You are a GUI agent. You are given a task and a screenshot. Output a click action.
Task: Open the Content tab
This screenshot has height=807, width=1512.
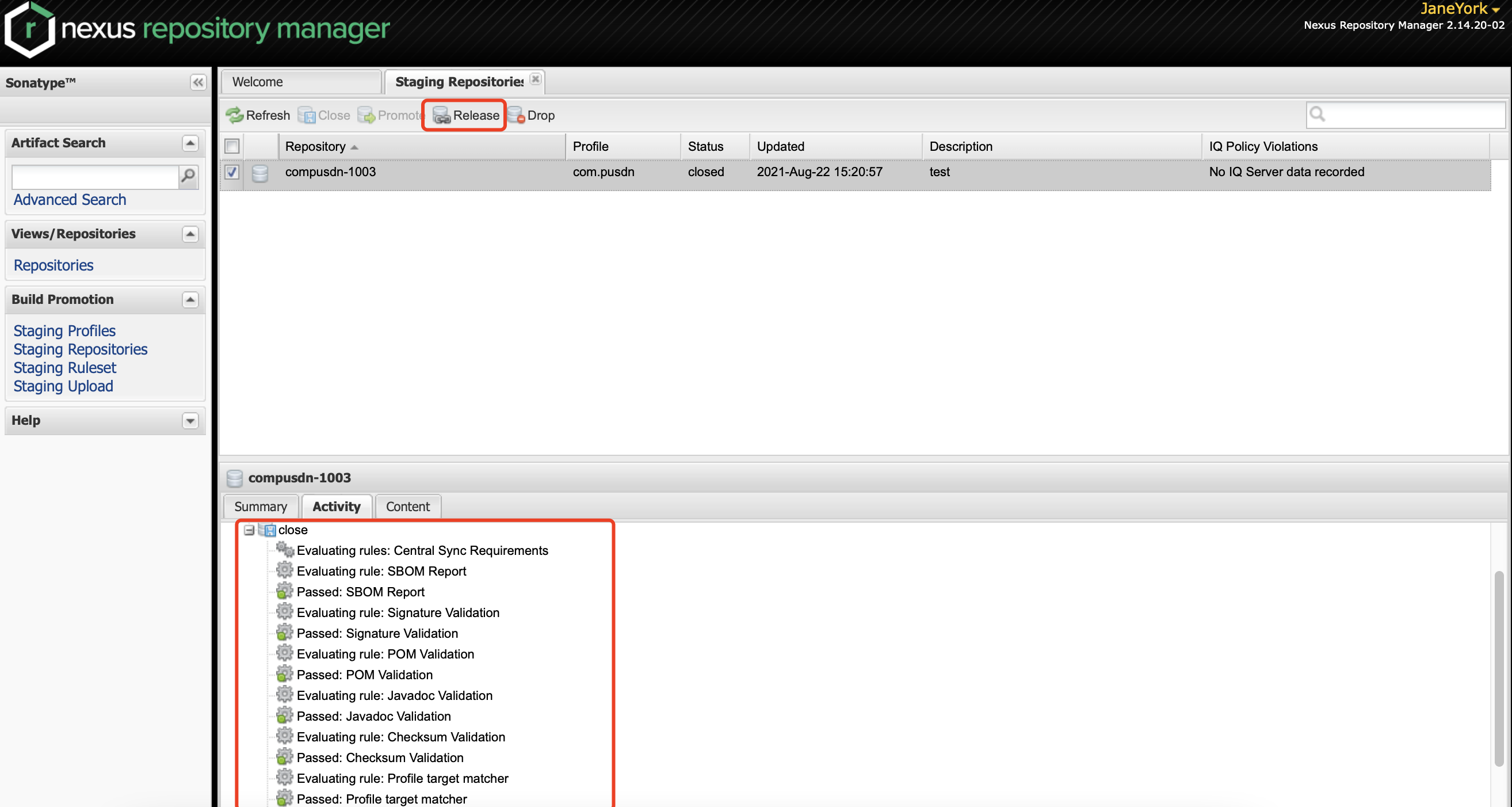click(407, 507)
